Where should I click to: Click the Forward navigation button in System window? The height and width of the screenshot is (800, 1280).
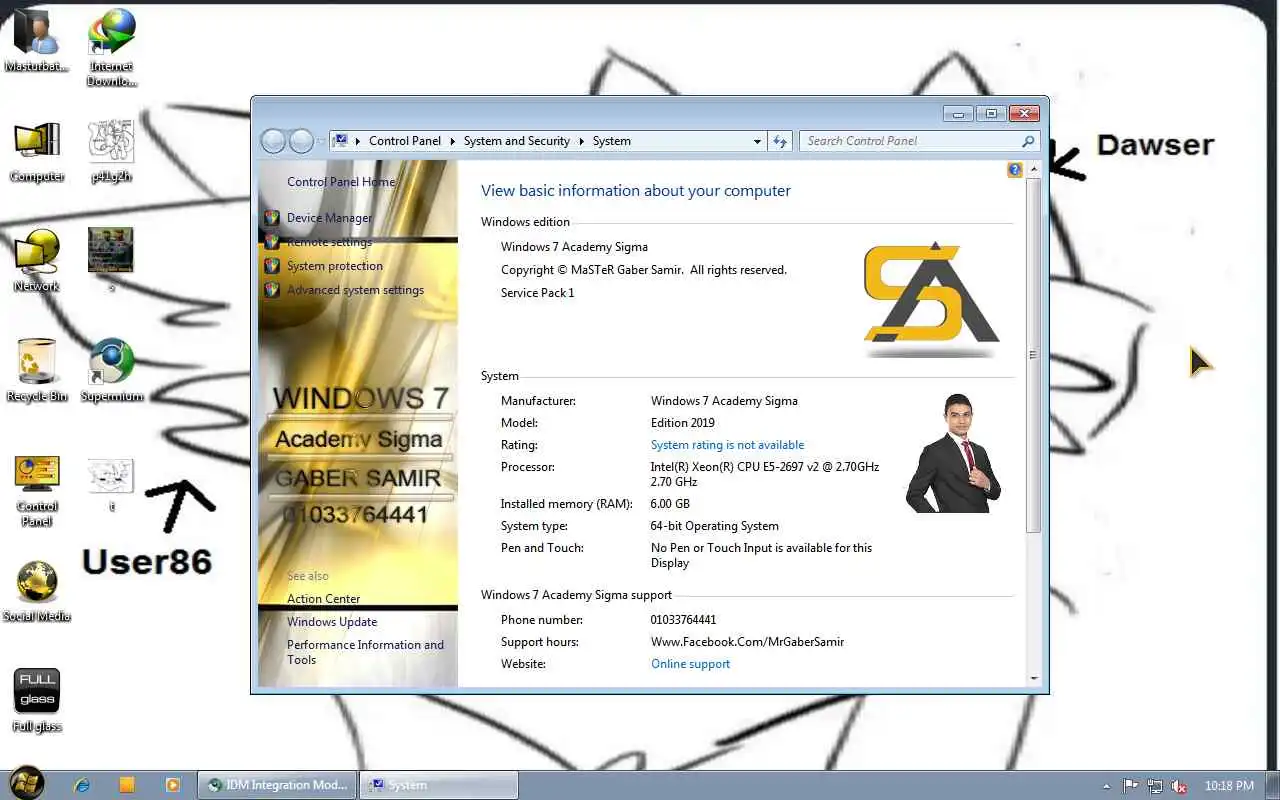point(301,141)
